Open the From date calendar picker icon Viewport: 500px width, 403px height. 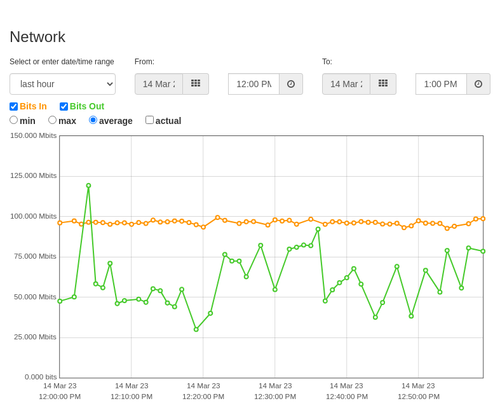196,84
